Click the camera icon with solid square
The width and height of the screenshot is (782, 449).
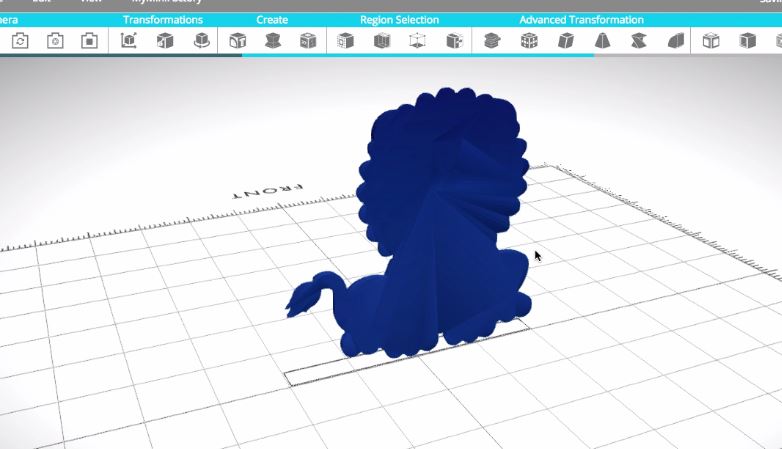pyautogui.click(x=89, y=40)
